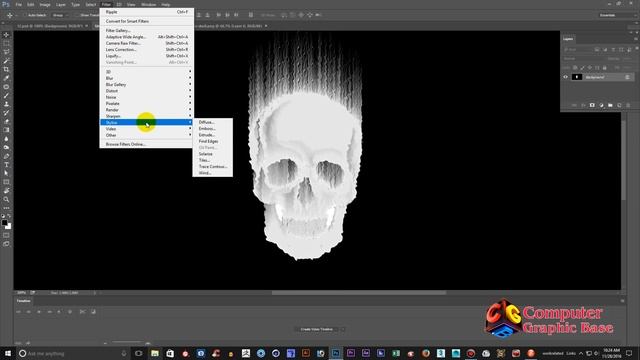
Task: Expand the Blur filter submenu
Action: click(147, 78)
